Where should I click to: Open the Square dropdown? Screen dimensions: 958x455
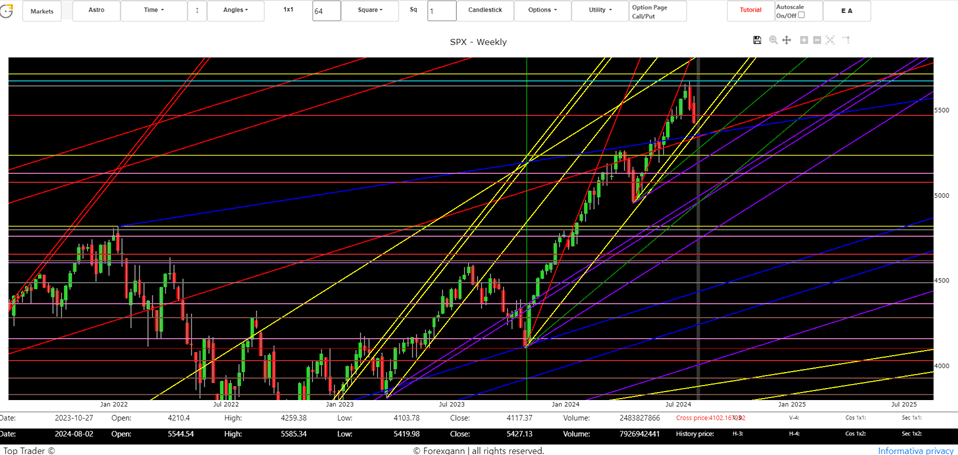pyautogui.click(x=370, y=11)
